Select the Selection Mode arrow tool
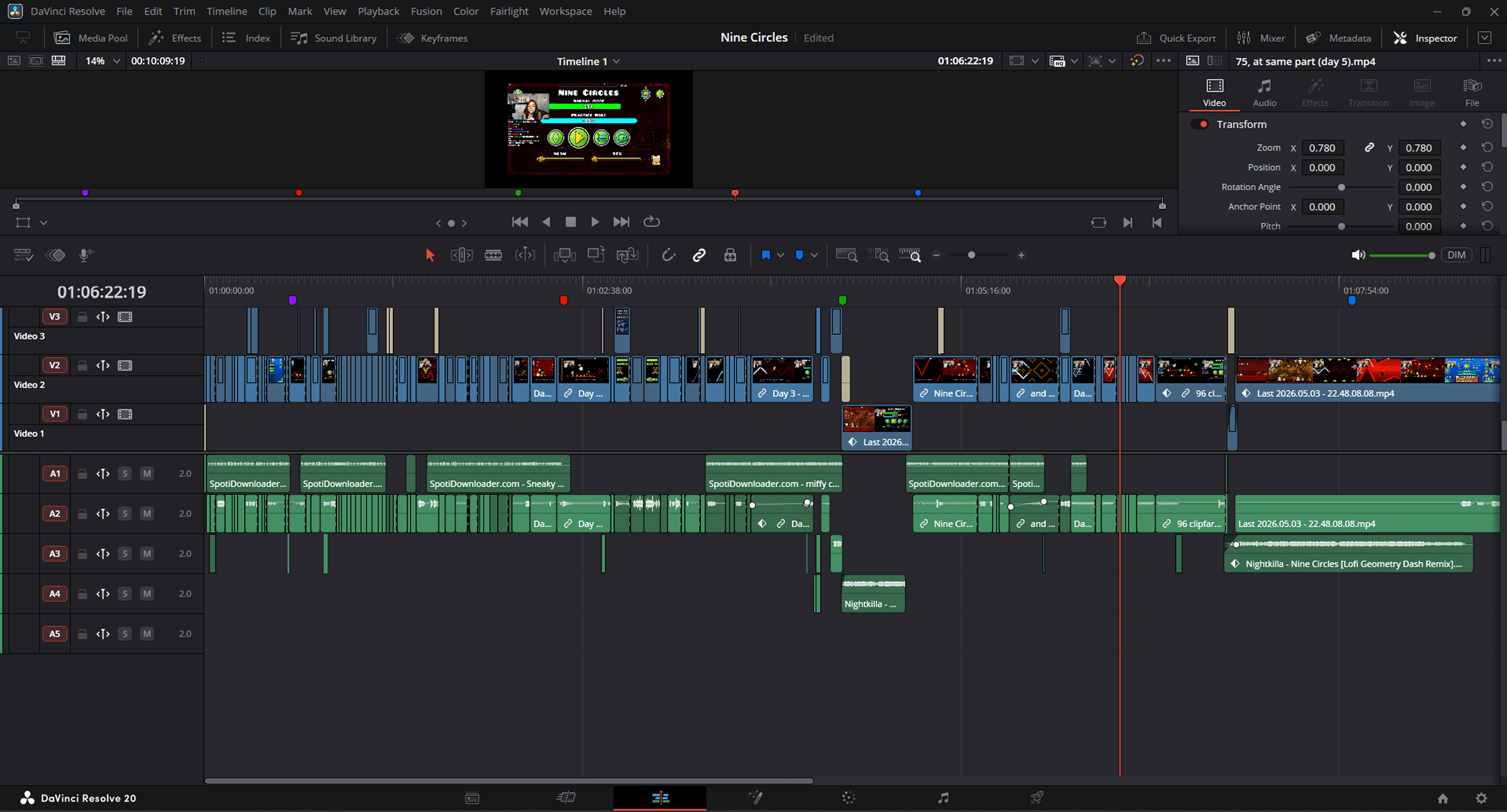 click(430, 255)
